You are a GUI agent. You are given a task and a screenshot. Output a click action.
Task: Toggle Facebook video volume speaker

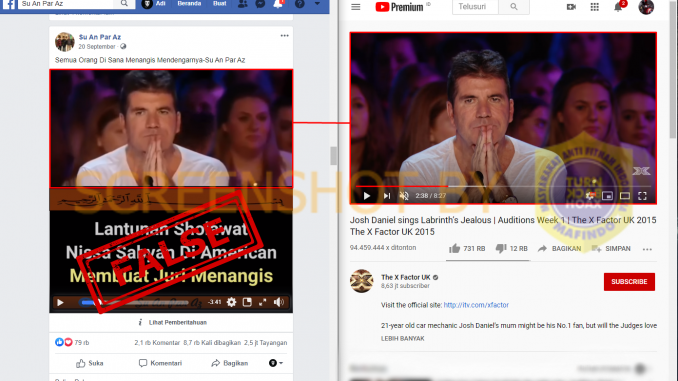pos(279,302)
